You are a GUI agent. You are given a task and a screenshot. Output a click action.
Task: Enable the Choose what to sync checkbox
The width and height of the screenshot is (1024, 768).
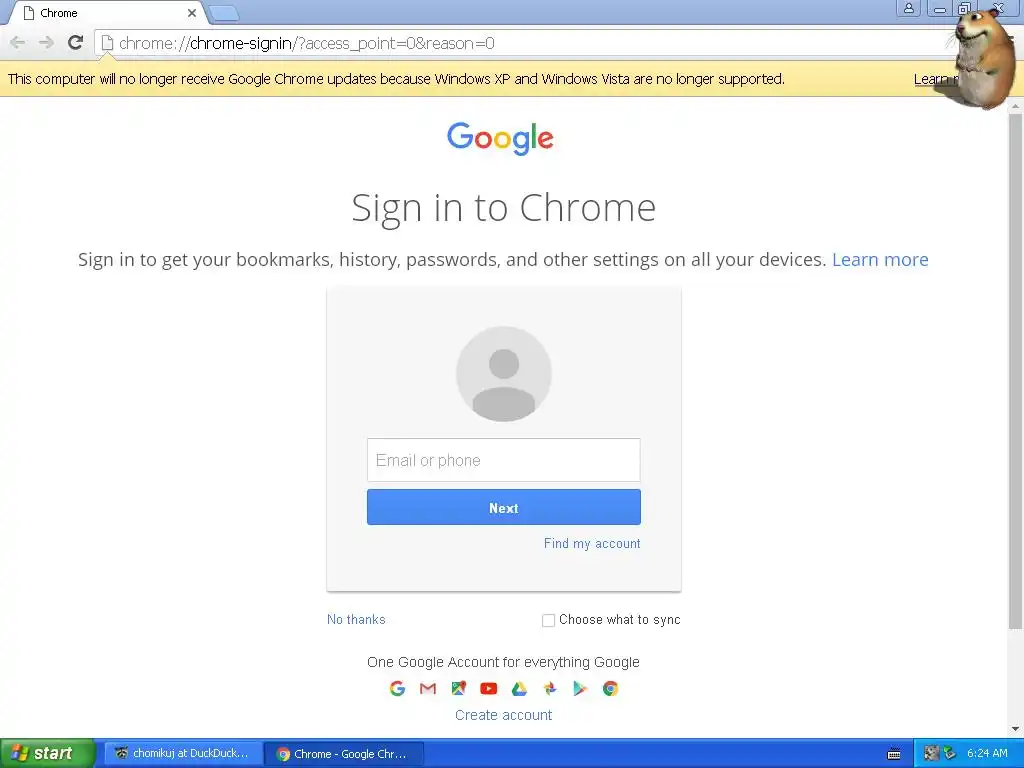pos(549,620)
